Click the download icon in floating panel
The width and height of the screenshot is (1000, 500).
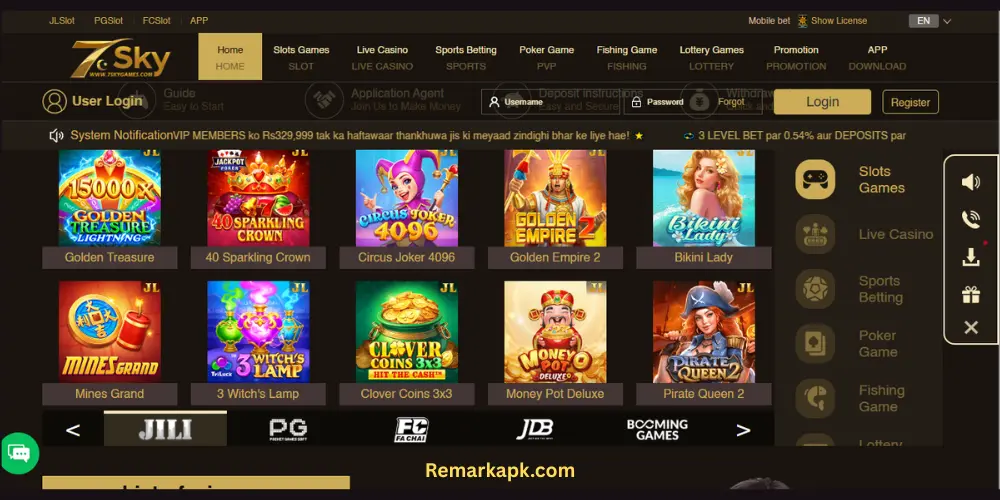(971, 257)
